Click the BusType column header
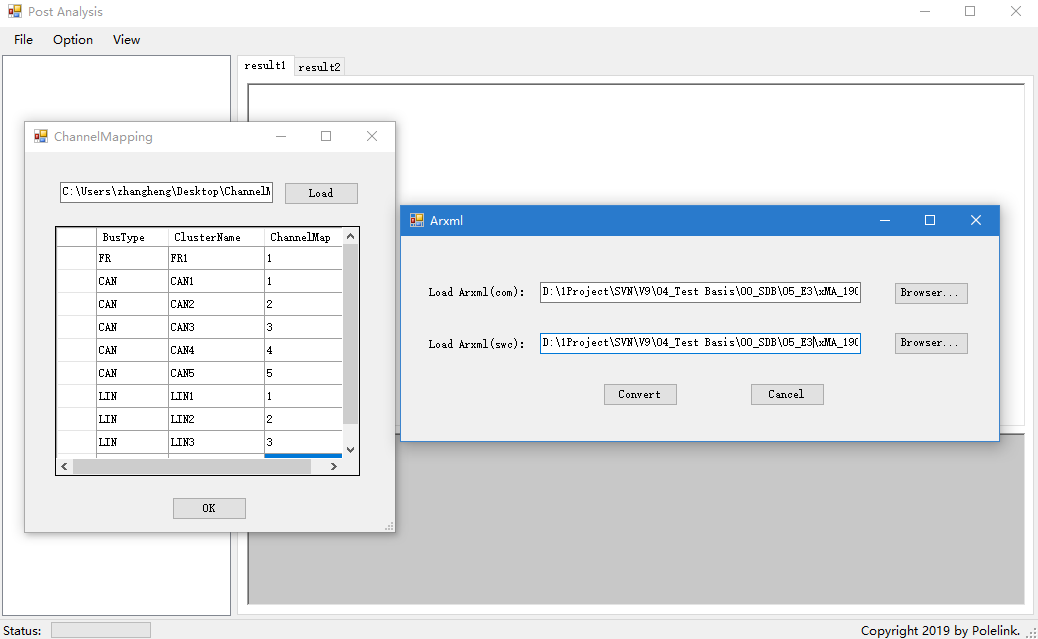 [132, 237]
